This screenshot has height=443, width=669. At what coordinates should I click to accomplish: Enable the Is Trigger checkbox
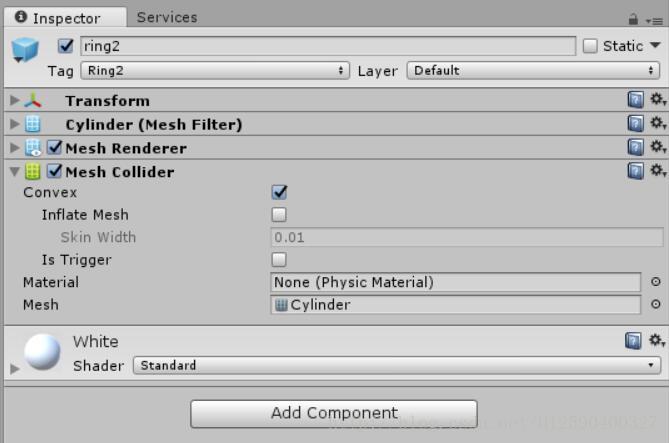click(x=279, y=259)
